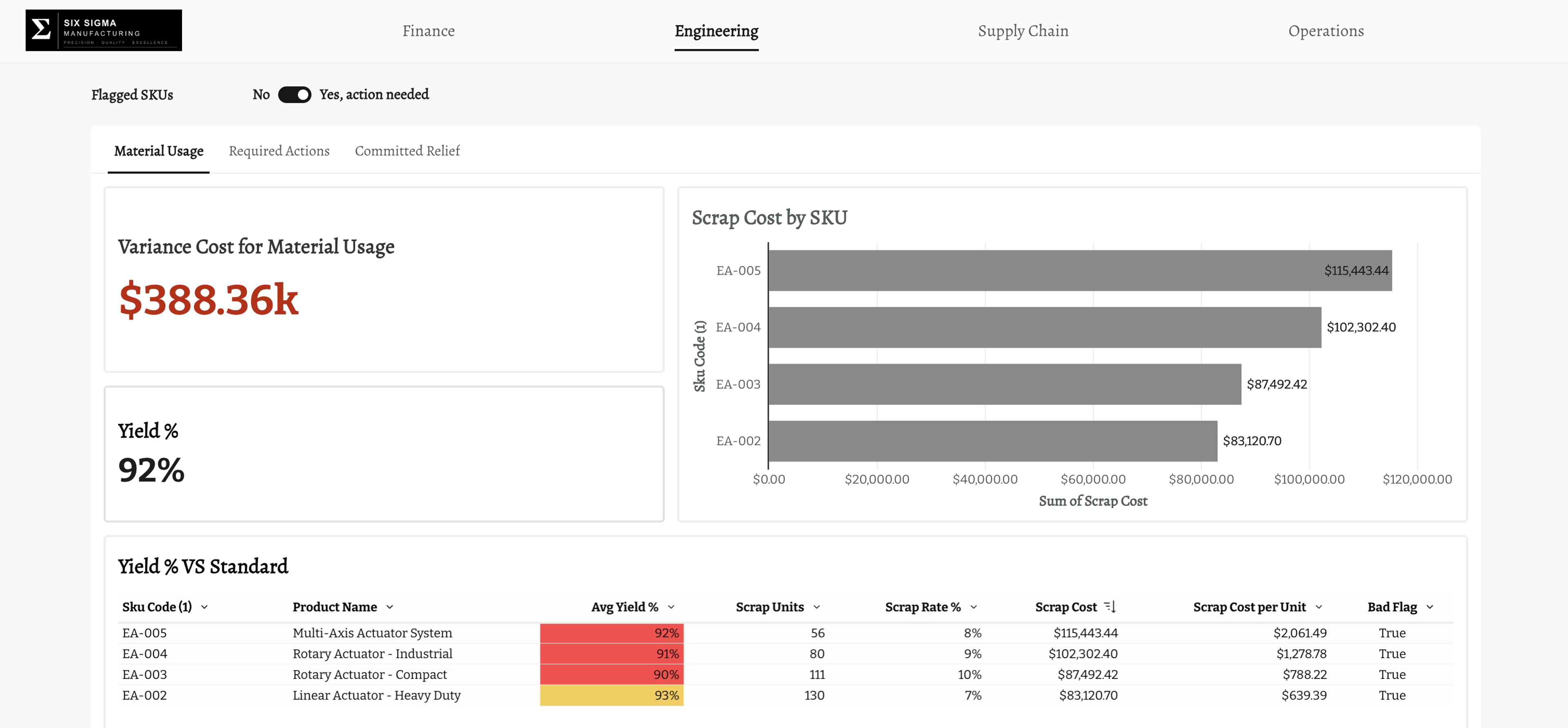Click the yellow 93% yield cell
The image size is (1568, 728).
[x=612, y=695]
